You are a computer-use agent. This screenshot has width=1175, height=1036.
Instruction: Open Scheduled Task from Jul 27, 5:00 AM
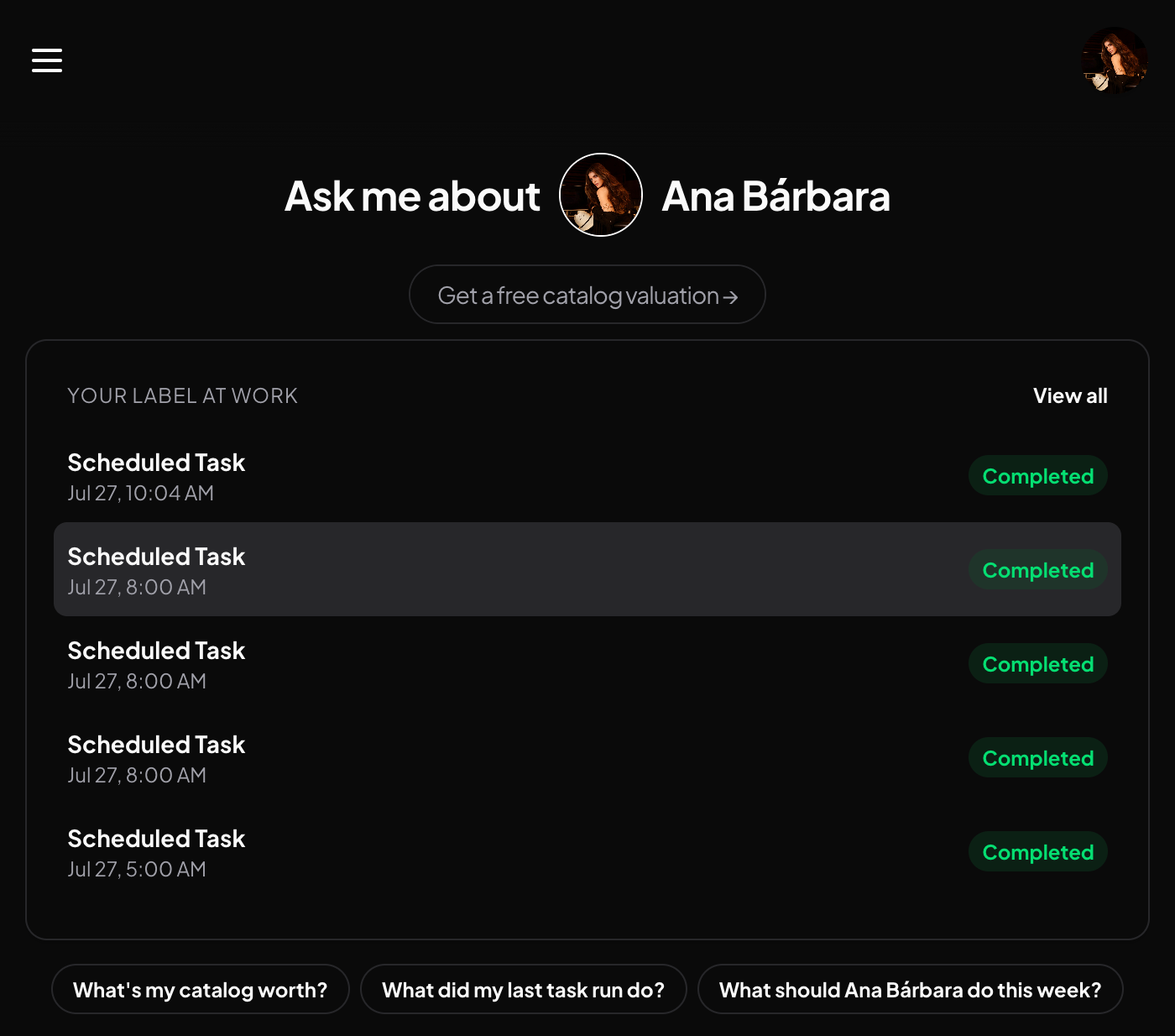point(587,852)
